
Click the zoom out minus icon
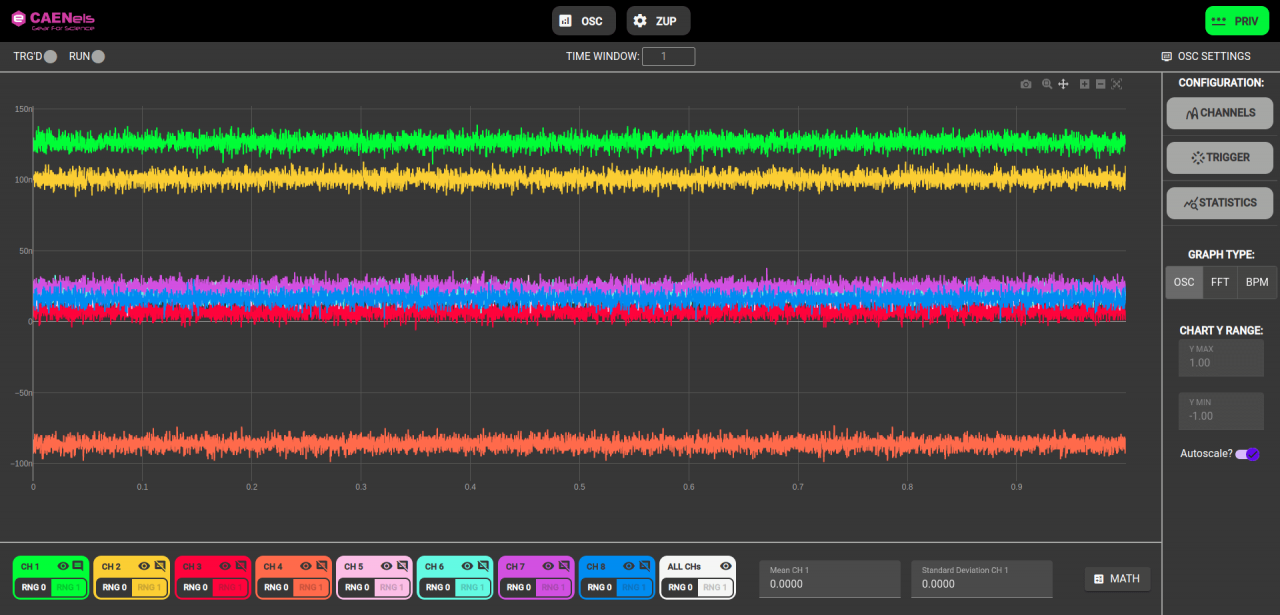click(x=1101, y=85)
